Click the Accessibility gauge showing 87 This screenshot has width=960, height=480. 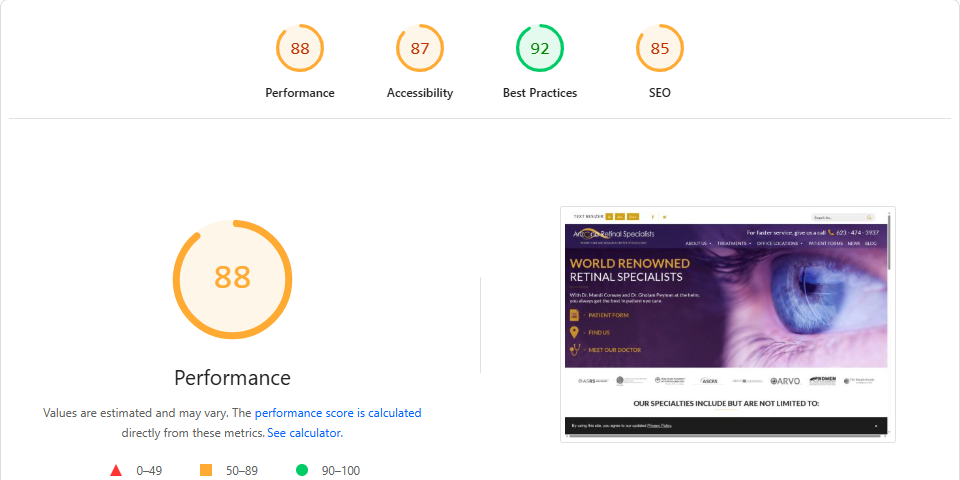pos(420,48)
